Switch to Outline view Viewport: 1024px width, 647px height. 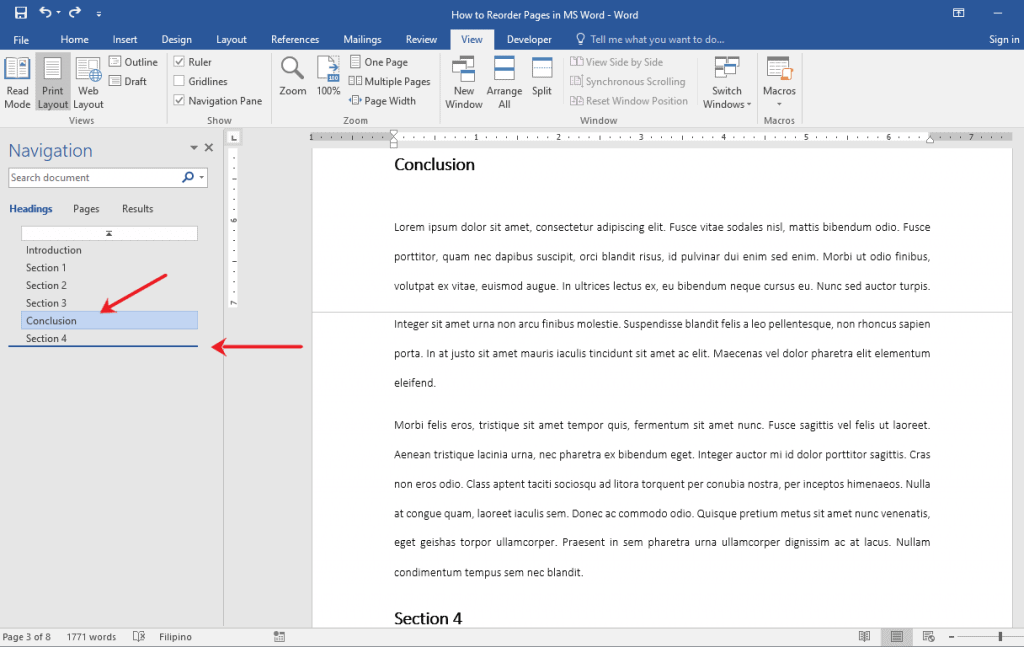tap(133, 61)
